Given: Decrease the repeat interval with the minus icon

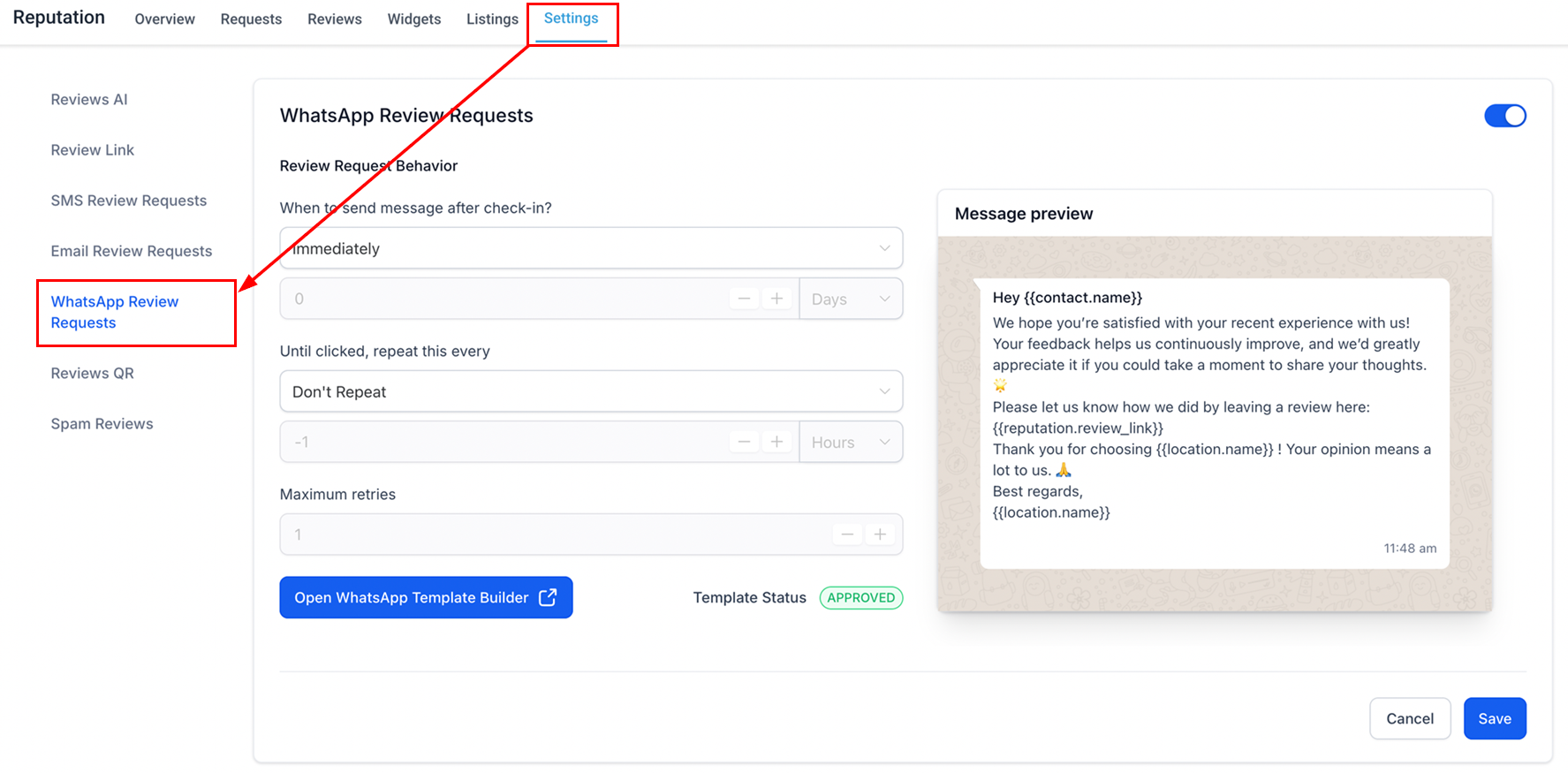Looking at the screenshot, I should click(744, 442).
